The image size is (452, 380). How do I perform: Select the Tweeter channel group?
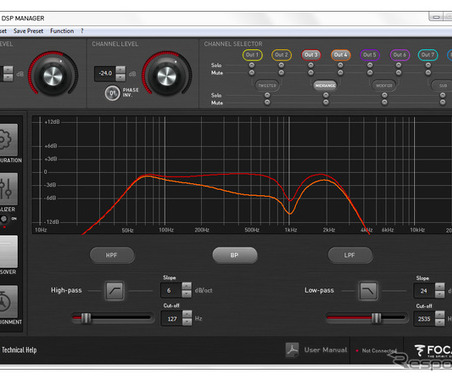tap(267, 85)
